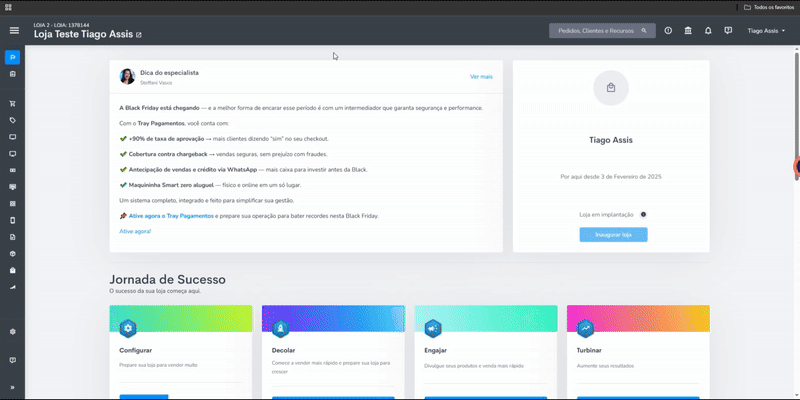800x400 pixels.
Task: Click the Jornada de Sucesso heading
Action: (x=167, y=280)
